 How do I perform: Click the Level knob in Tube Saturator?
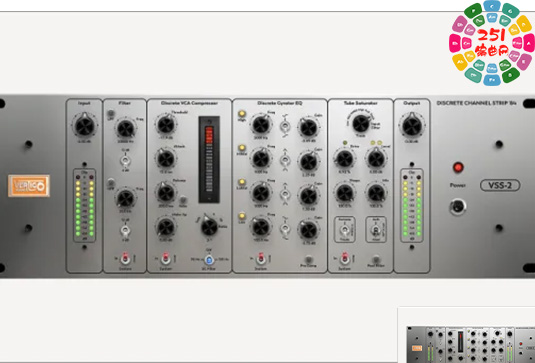376,159
